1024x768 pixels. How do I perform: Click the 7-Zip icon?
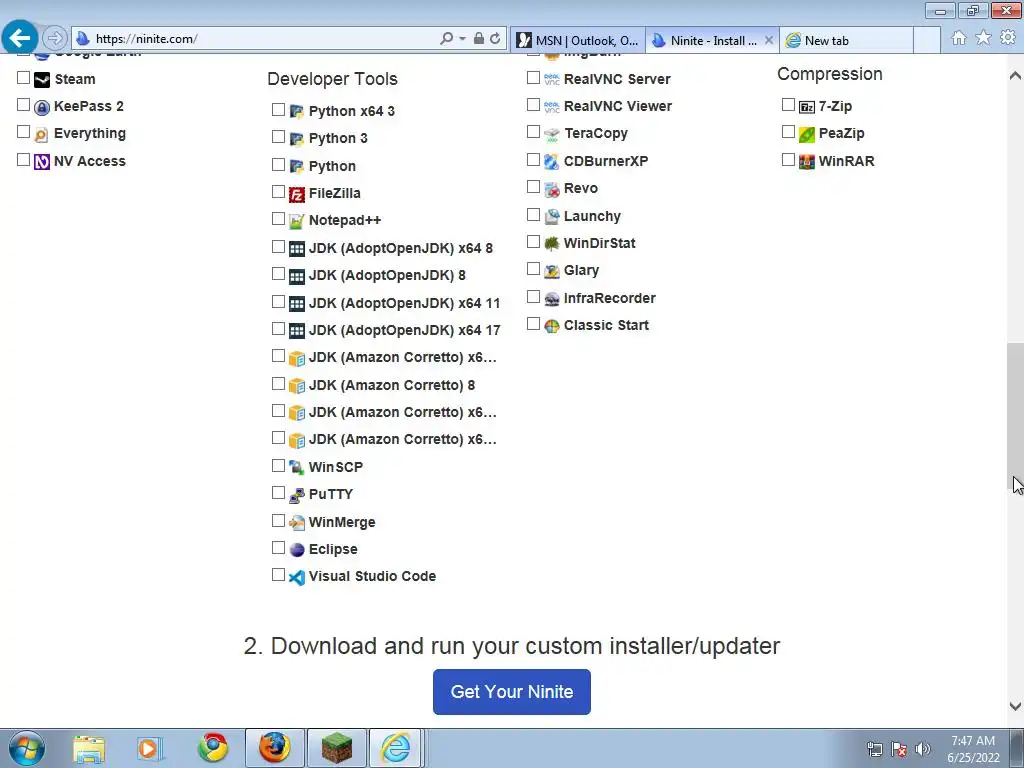[807, 107]
